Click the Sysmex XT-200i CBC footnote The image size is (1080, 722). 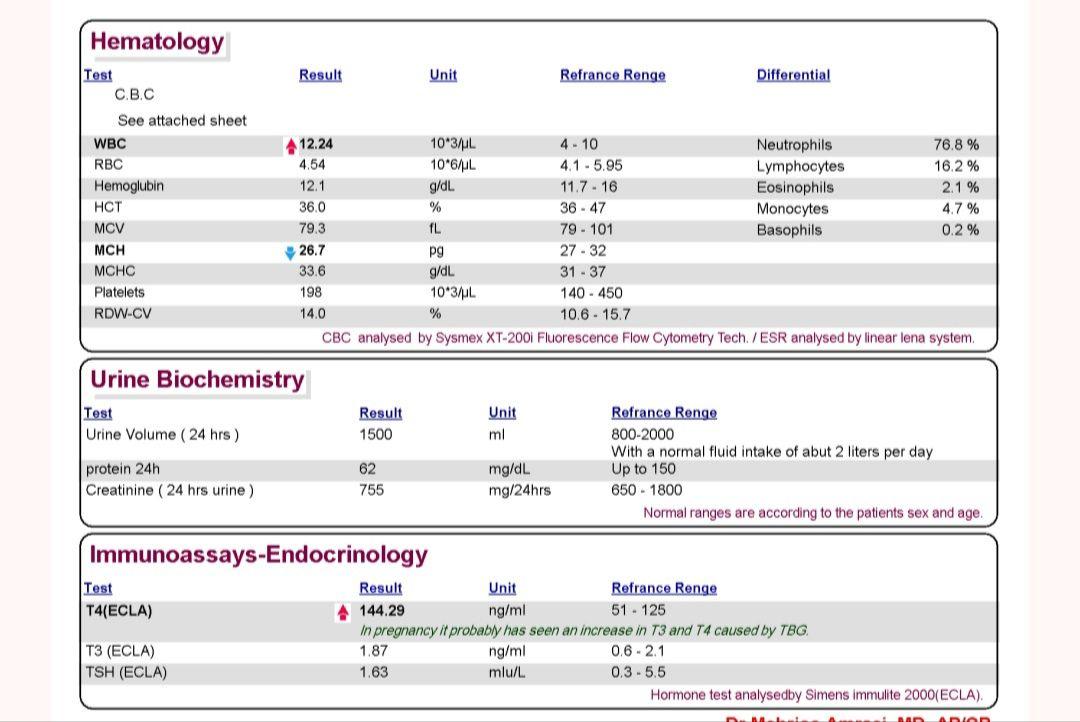tap(647, 338)
